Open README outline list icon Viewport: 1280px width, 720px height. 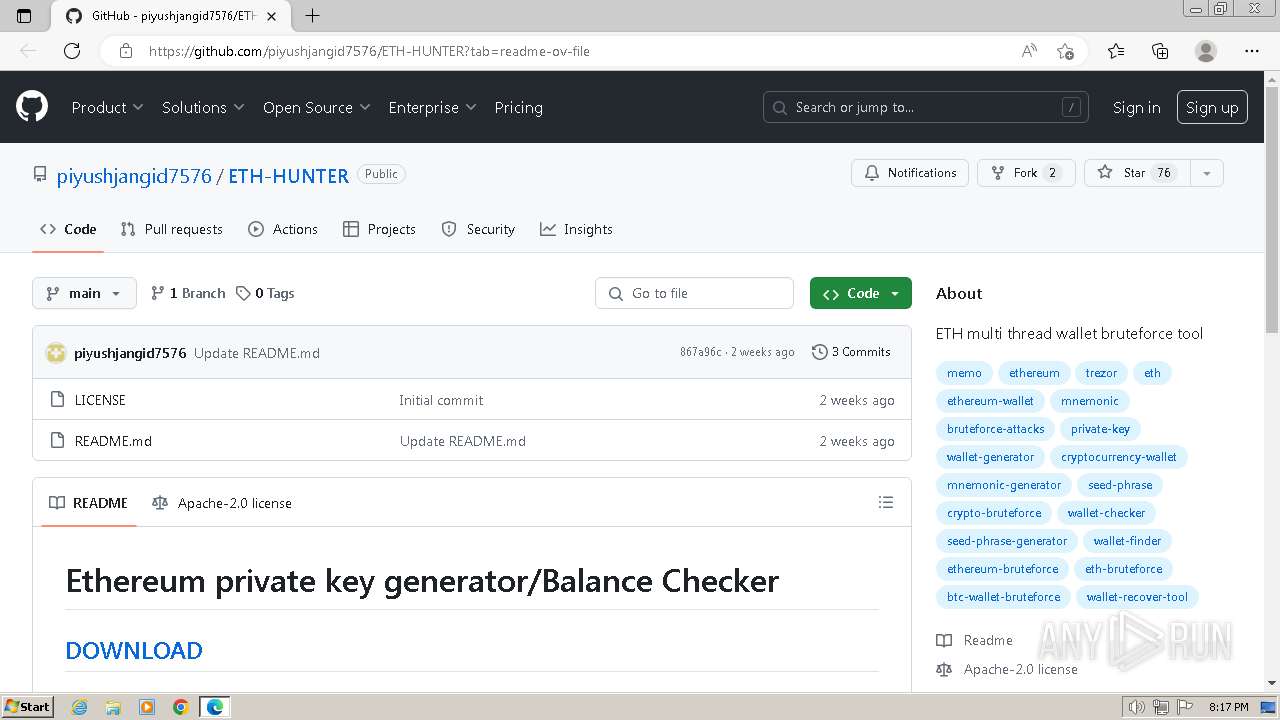(x=886, y=502)
